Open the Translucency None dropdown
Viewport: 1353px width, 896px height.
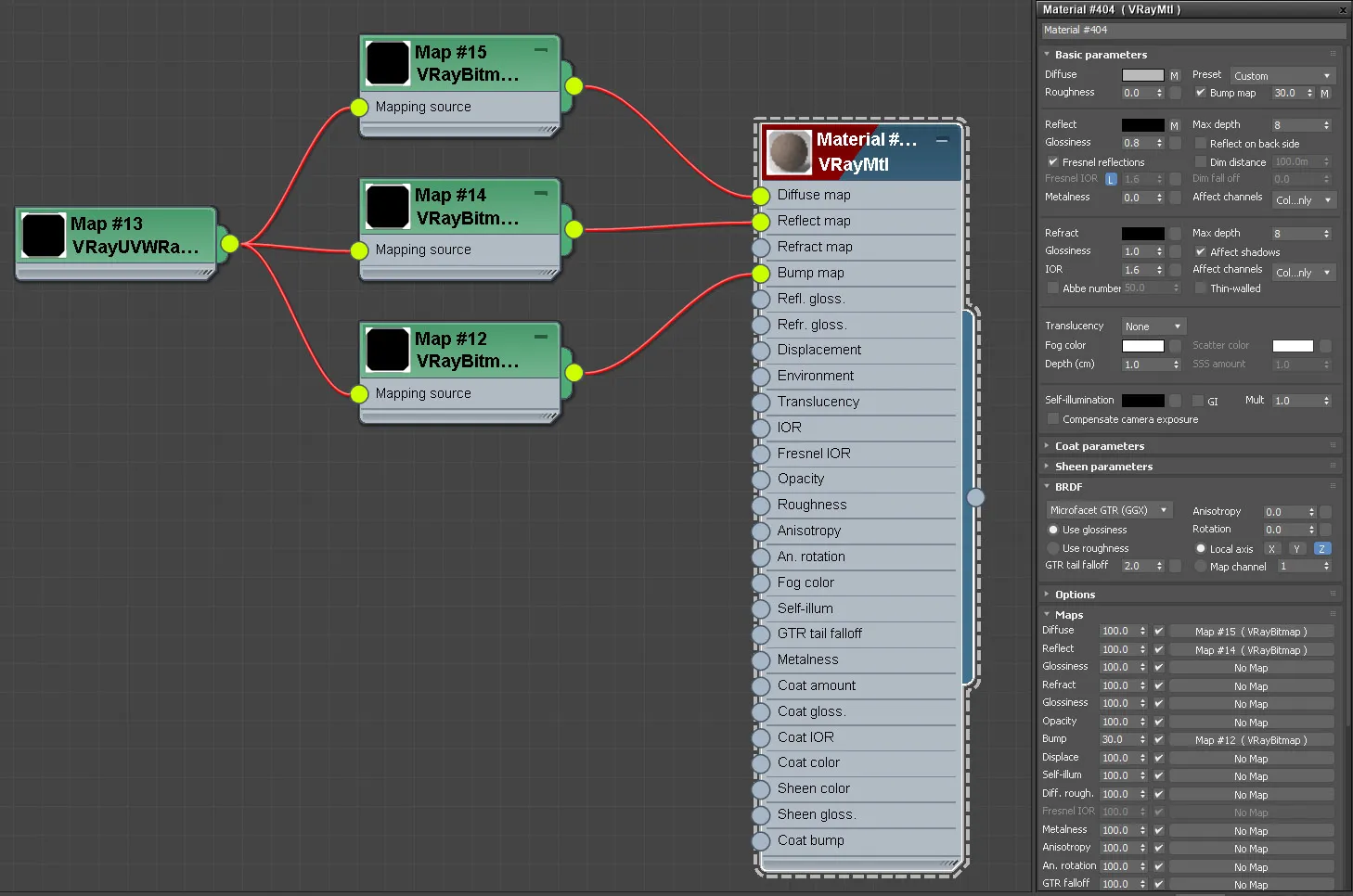(1153, 326)
